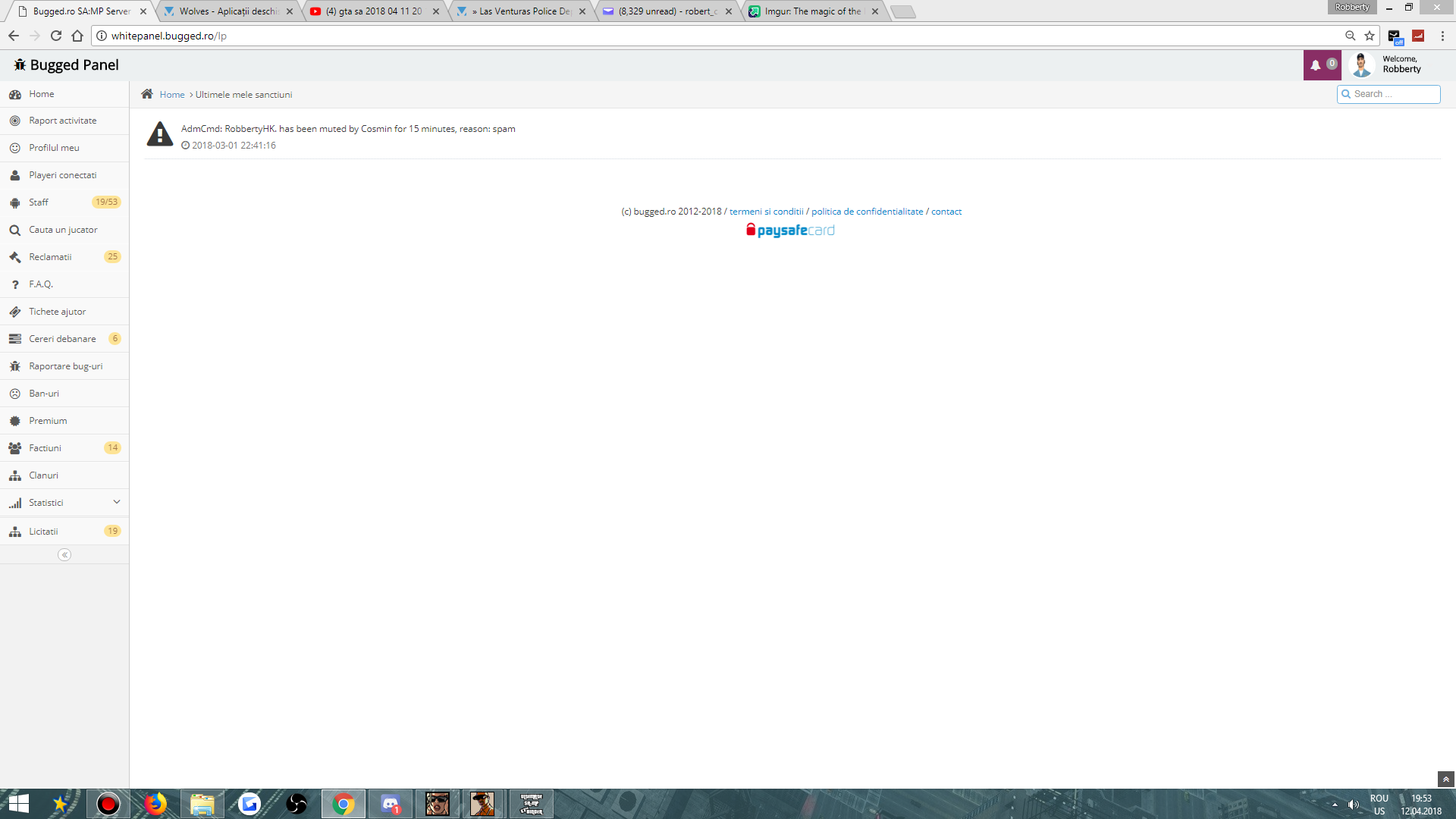Click the bookmark star icon
The height and width of the screenshot is (819, 1456).
[1370, 36]
